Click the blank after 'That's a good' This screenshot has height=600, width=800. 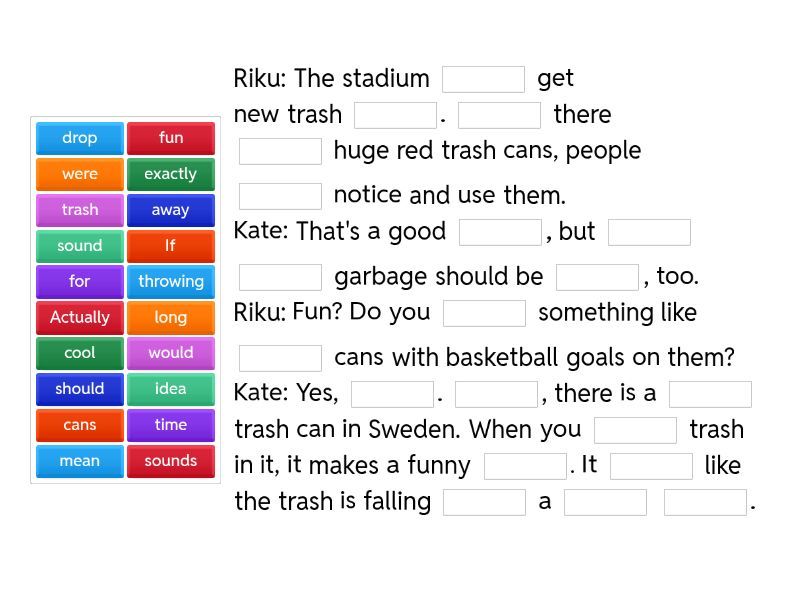[500, 232]
